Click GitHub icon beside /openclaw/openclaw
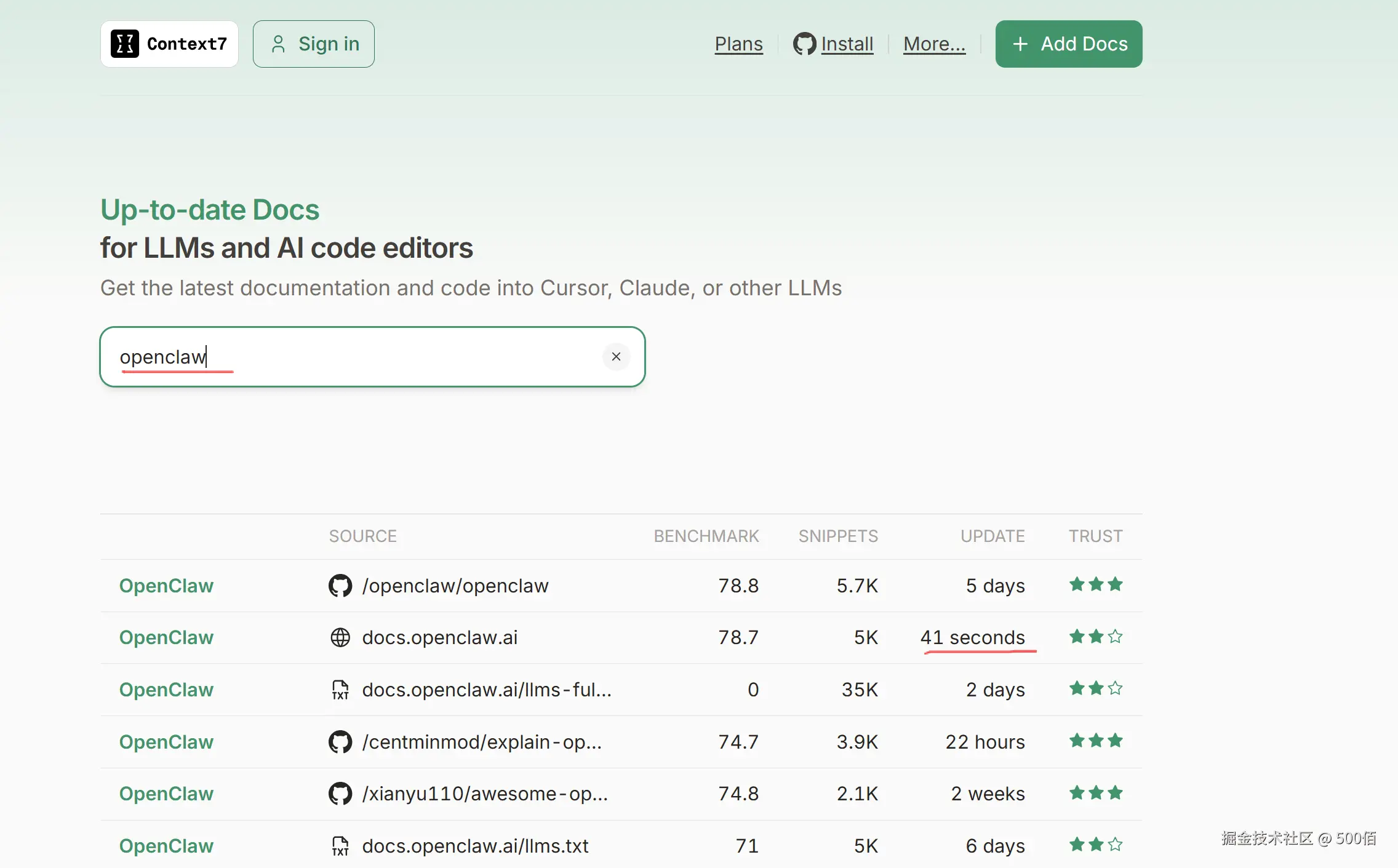1398x868 pixels. coord(340,586)
